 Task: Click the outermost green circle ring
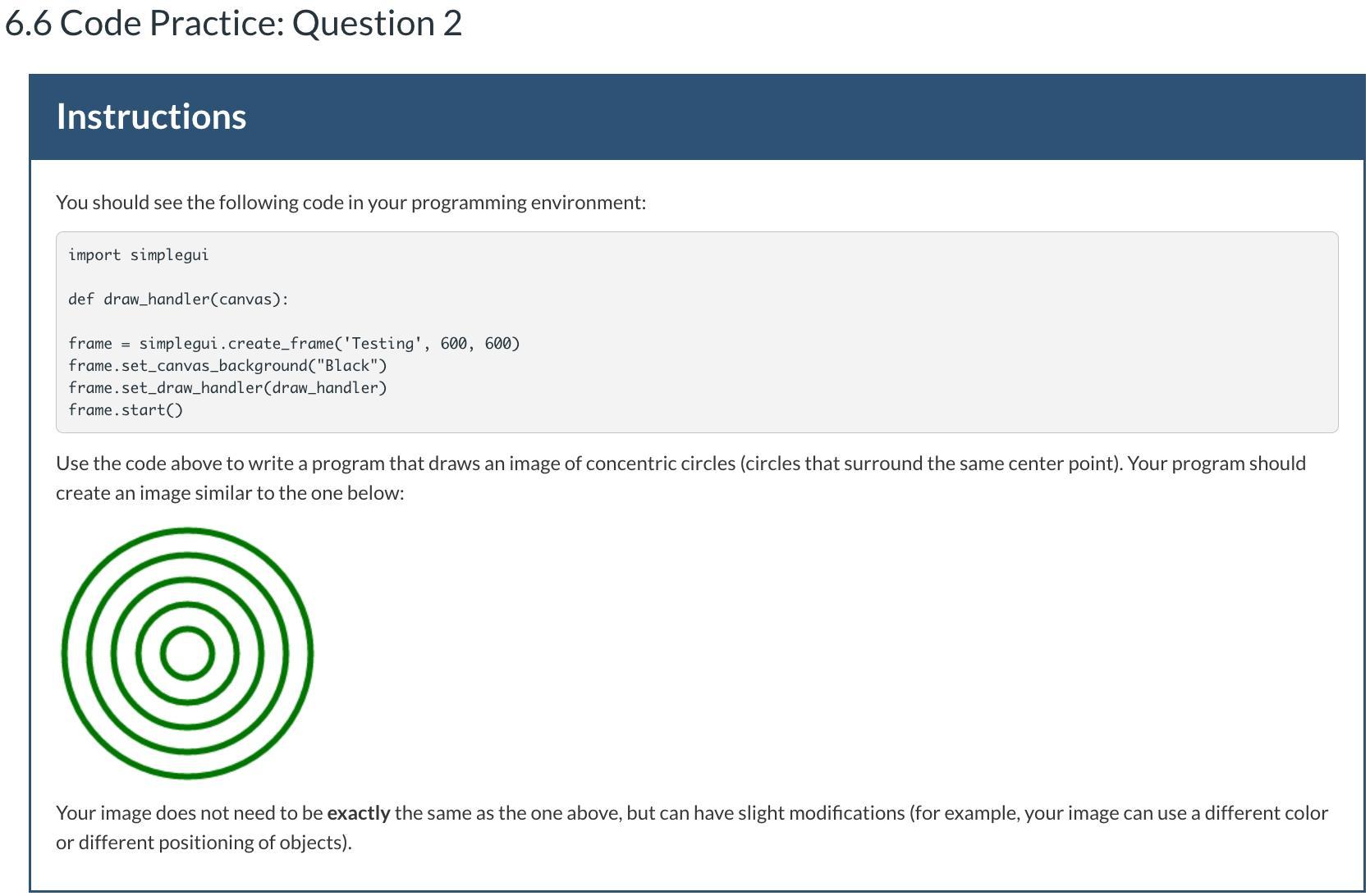click(187, 532)
